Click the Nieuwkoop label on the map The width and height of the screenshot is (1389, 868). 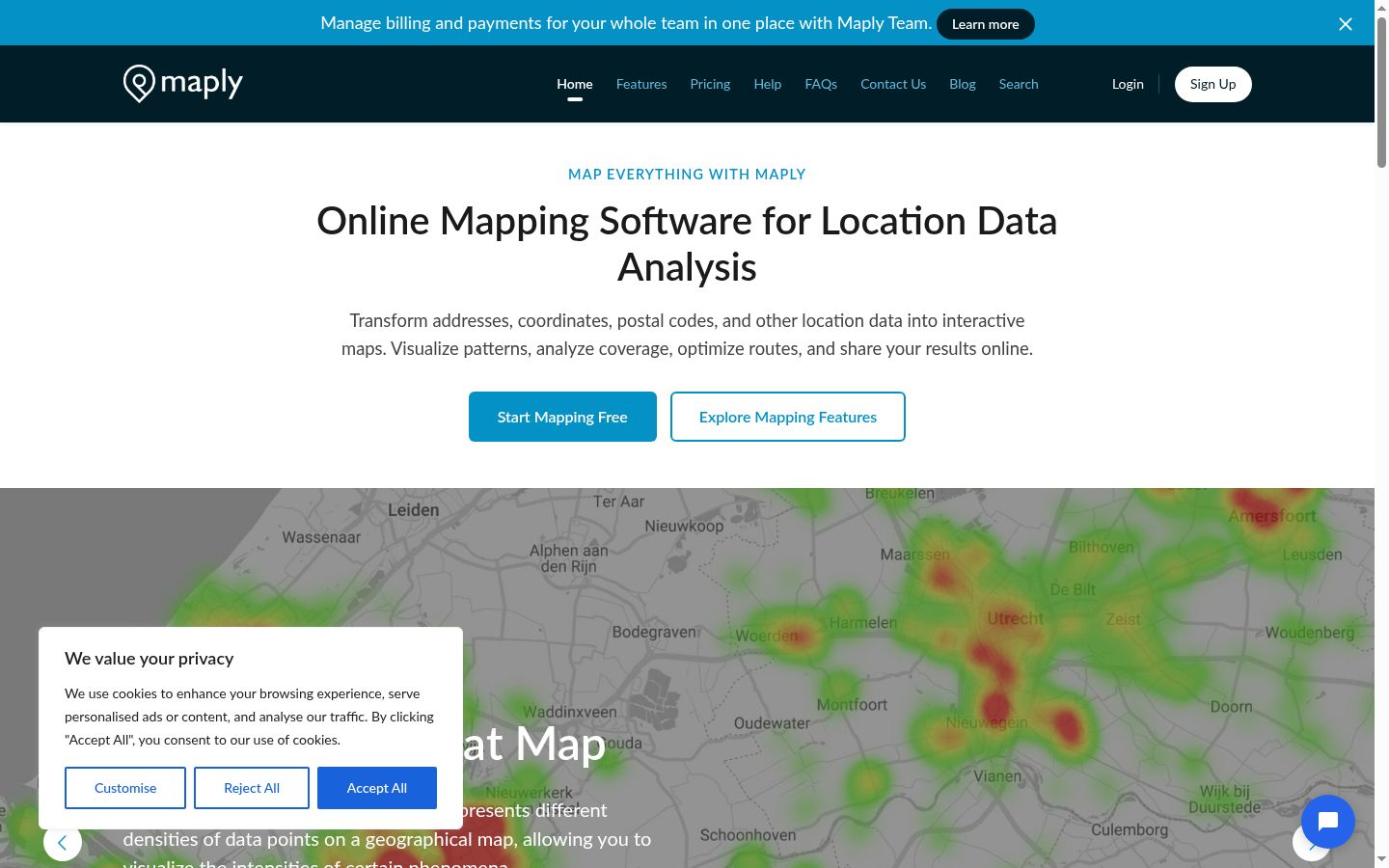[x=684, y=526]
